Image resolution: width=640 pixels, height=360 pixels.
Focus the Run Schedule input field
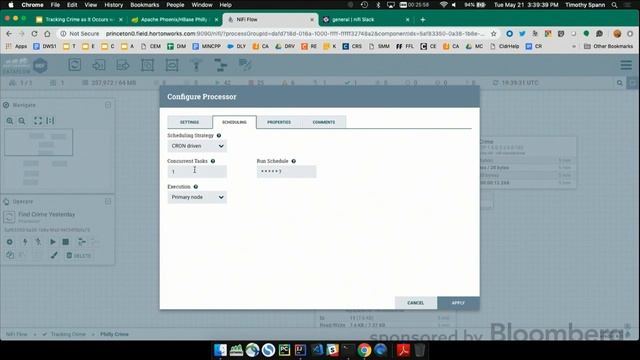pos(286,172)
